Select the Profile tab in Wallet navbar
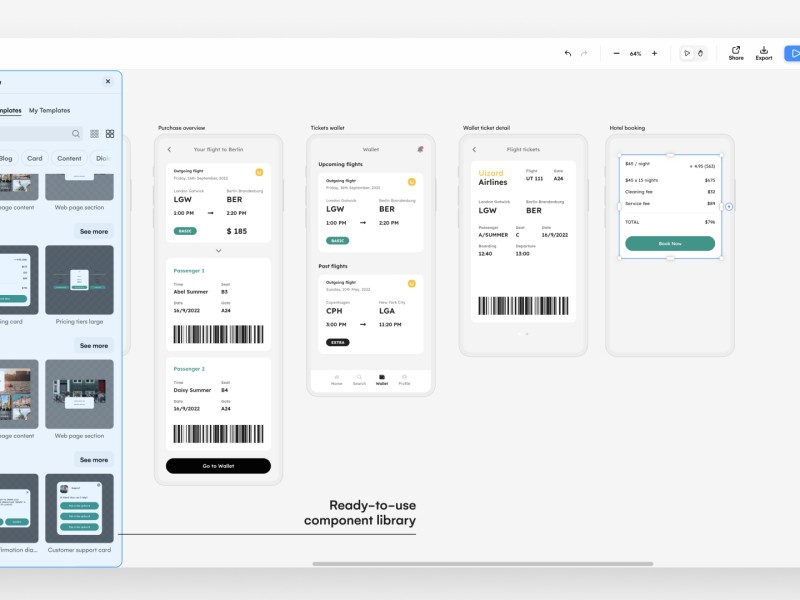 [404, 380]
